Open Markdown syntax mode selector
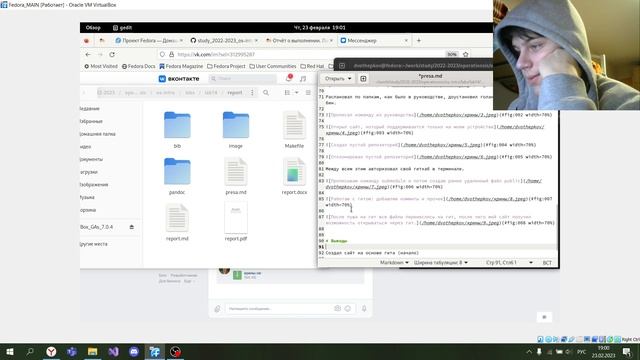Image resolution: width=640 pixels, height=360 pixels. [394, 262]
